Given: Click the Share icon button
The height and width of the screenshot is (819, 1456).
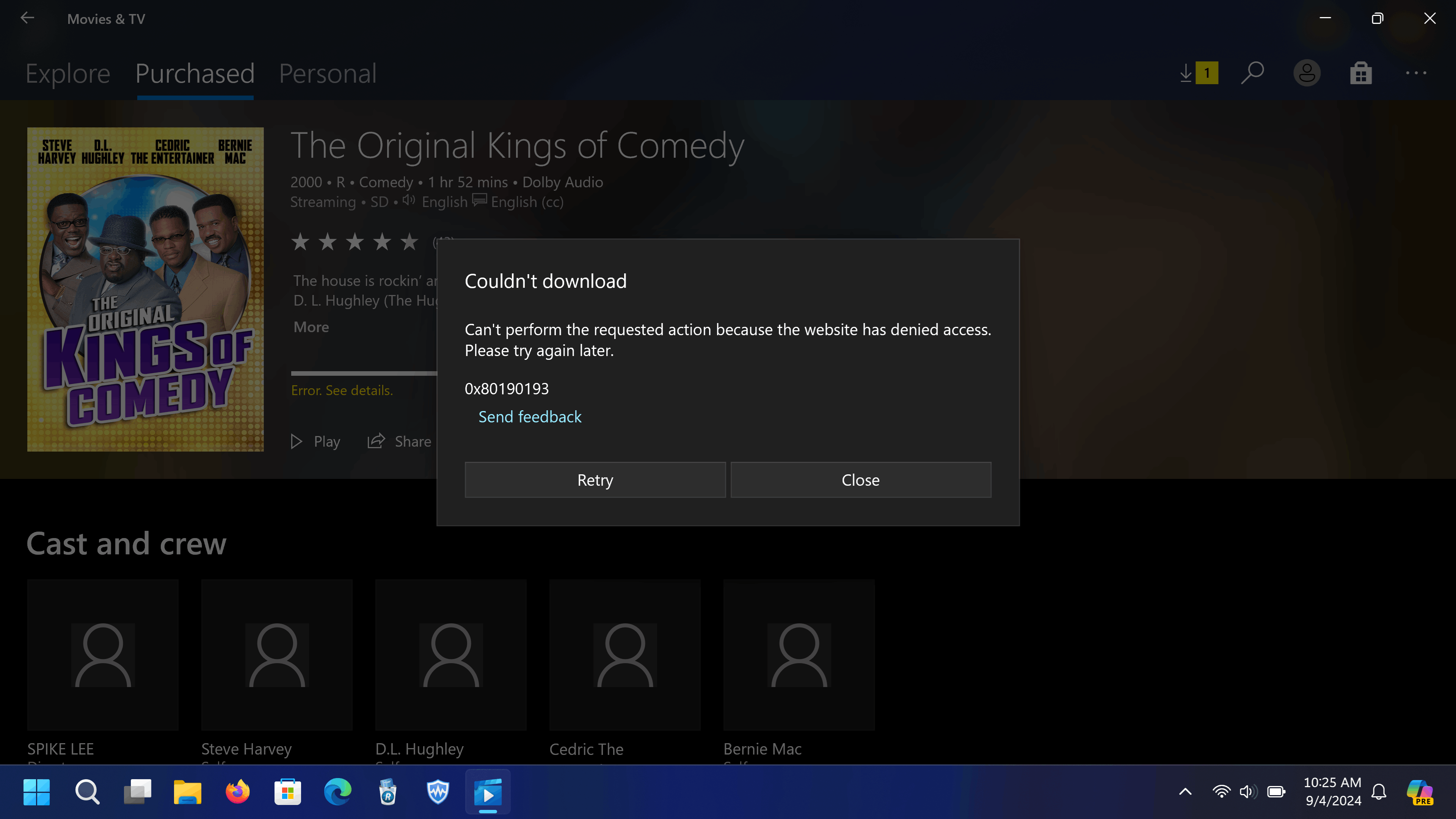Looking at the screenshot, I should (x=399, y=441).
